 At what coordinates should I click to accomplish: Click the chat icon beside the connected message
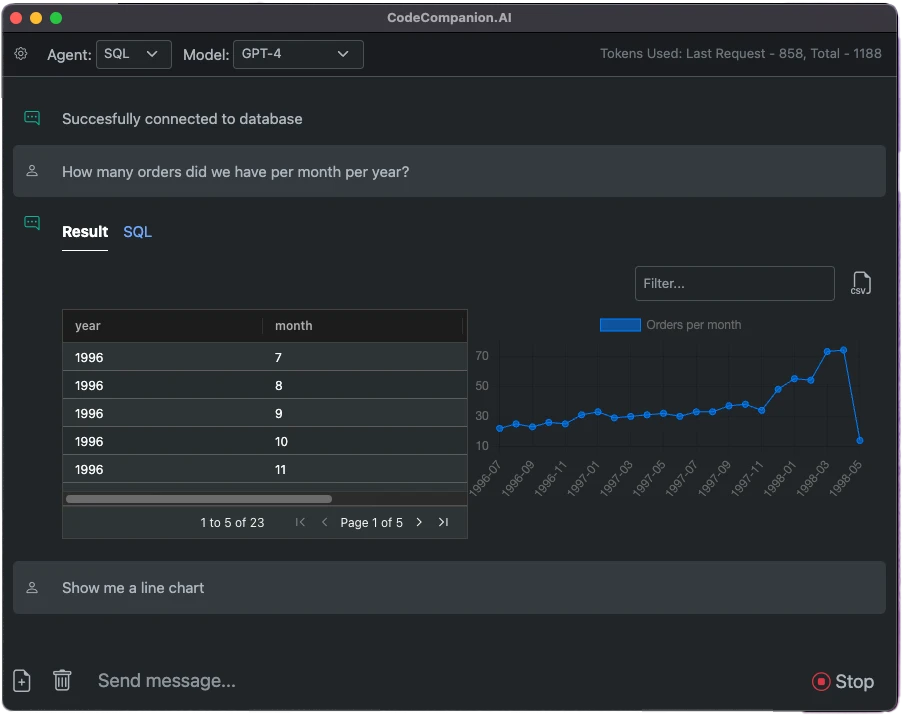(32, 118)
